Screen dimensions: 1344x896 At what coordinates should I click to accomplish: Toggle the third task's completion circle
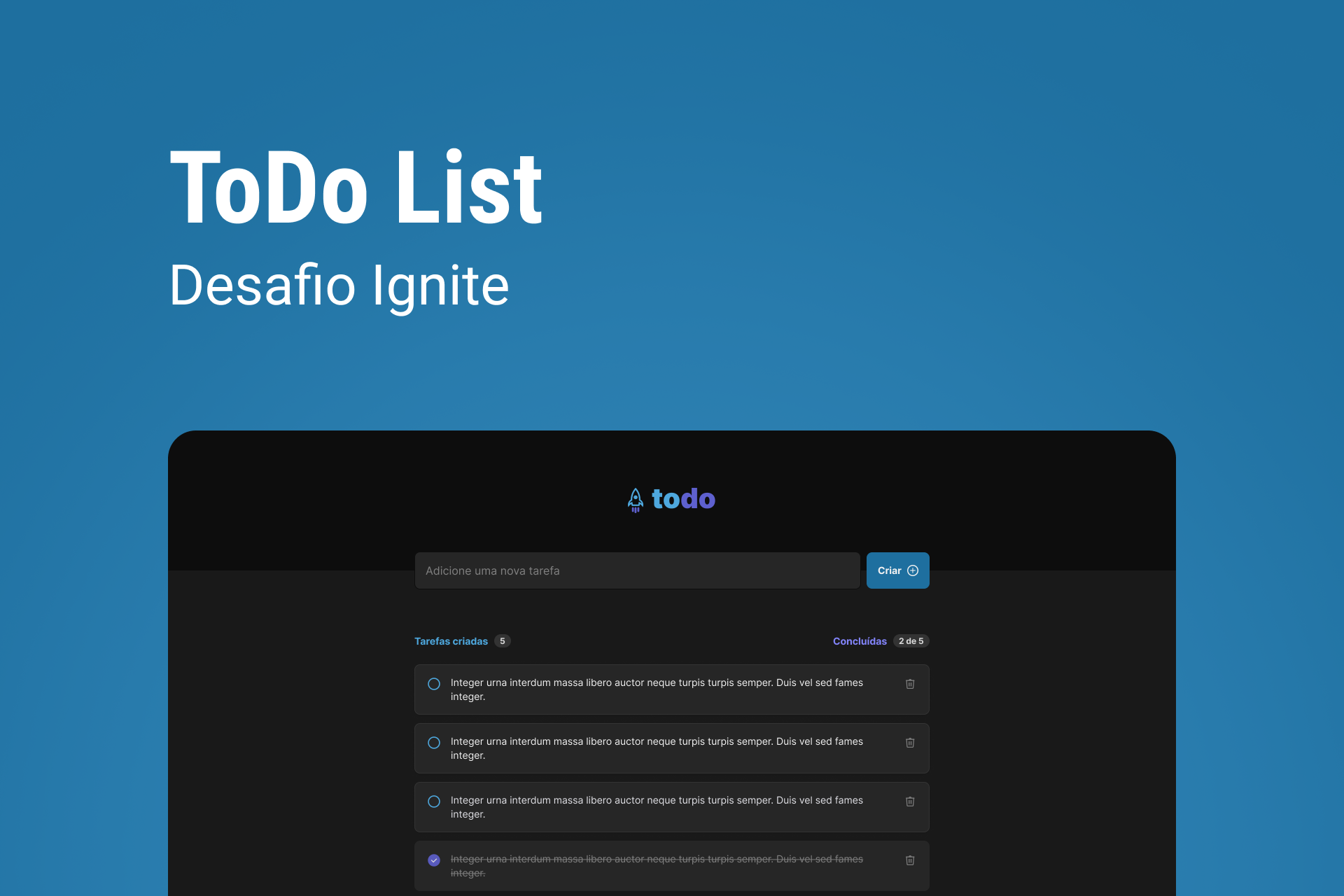point(433,801)
